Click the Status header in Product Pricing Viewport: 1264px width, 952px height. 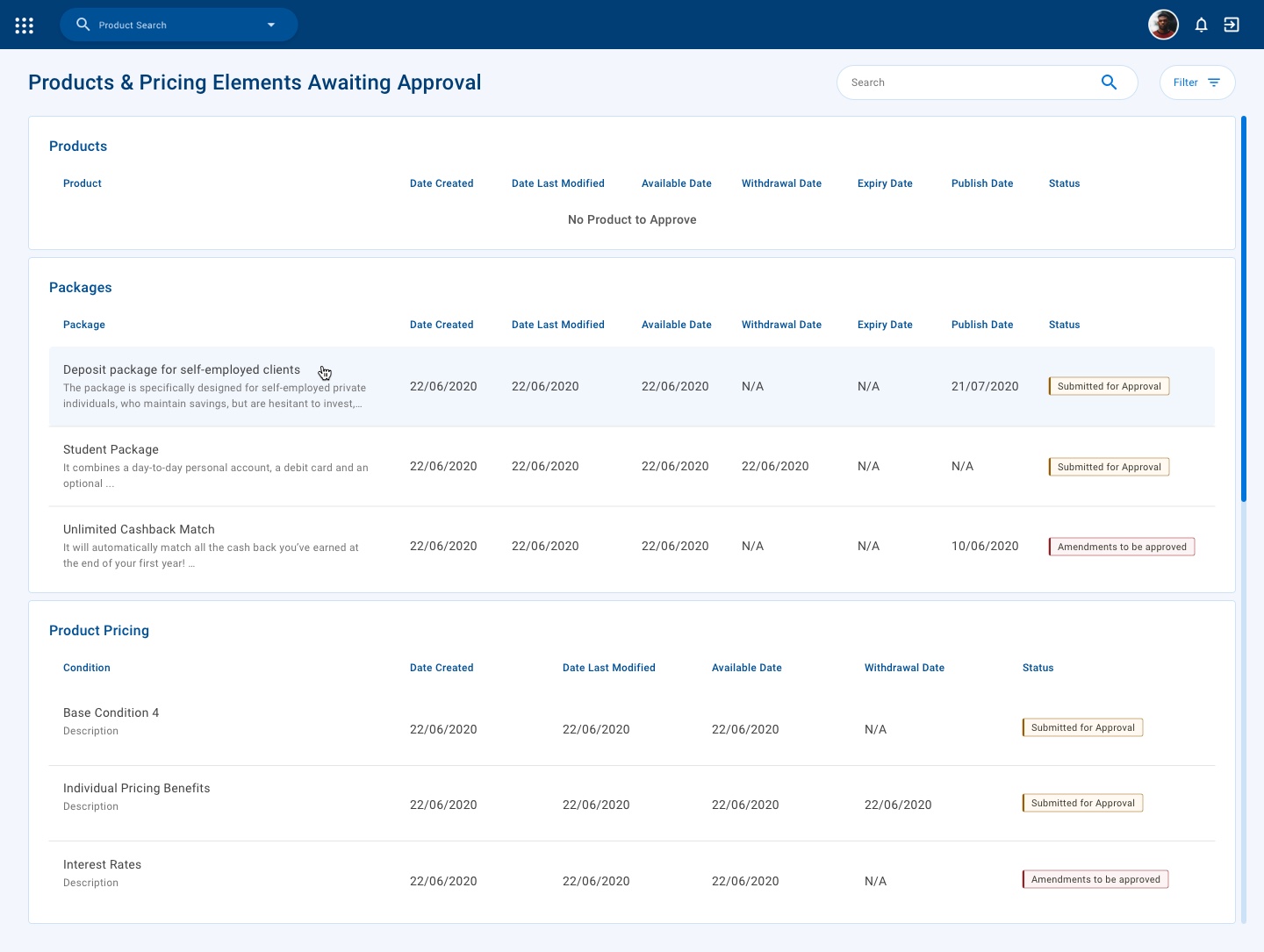[1038, 668]
